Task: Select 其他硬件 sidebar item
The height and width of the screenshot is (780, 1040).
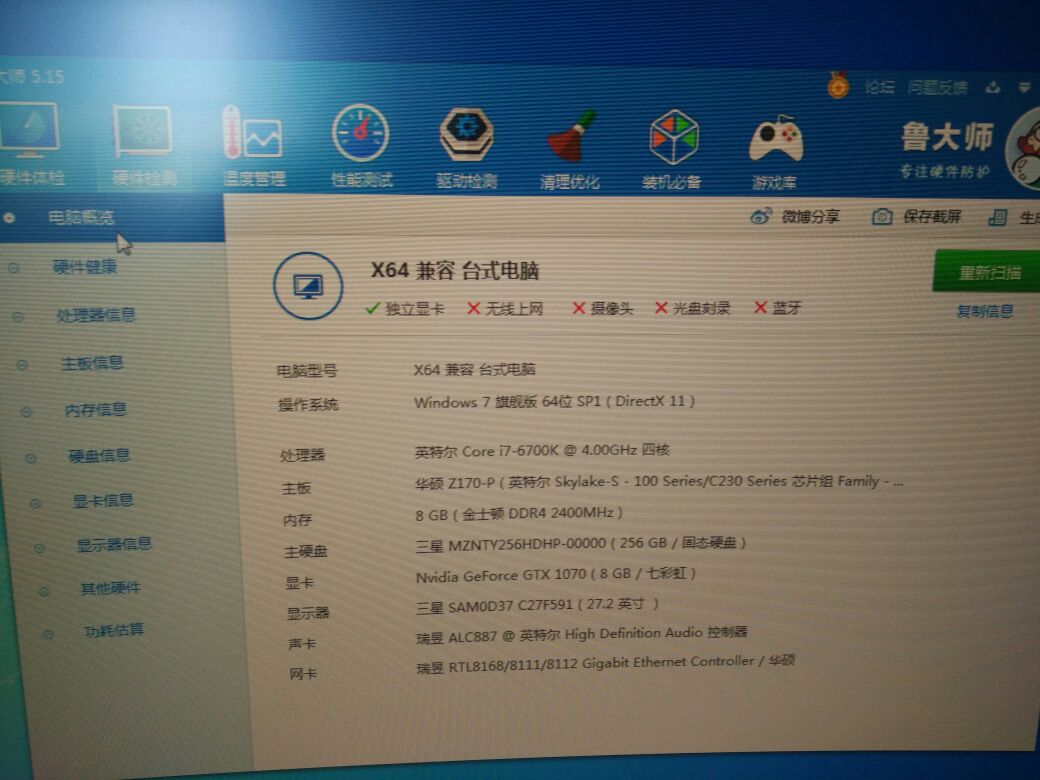Action: (x=110, y=588)
